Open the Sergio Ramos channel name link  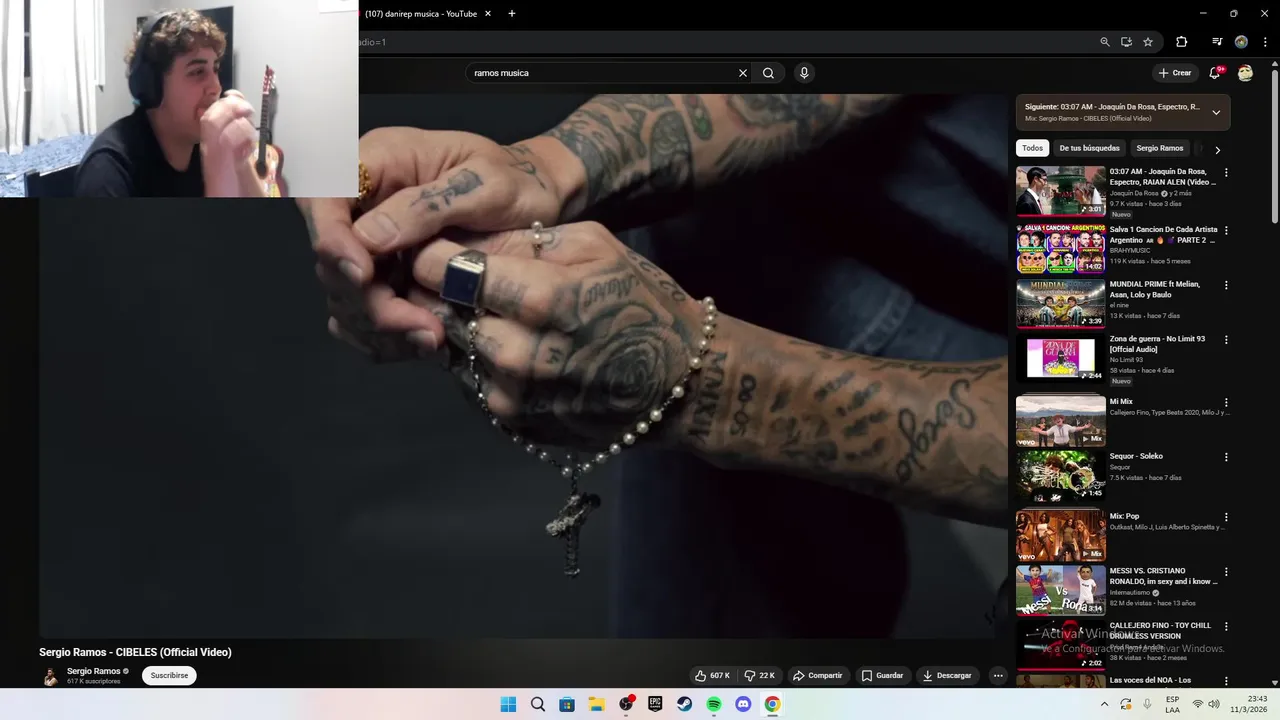pos(94,671)
